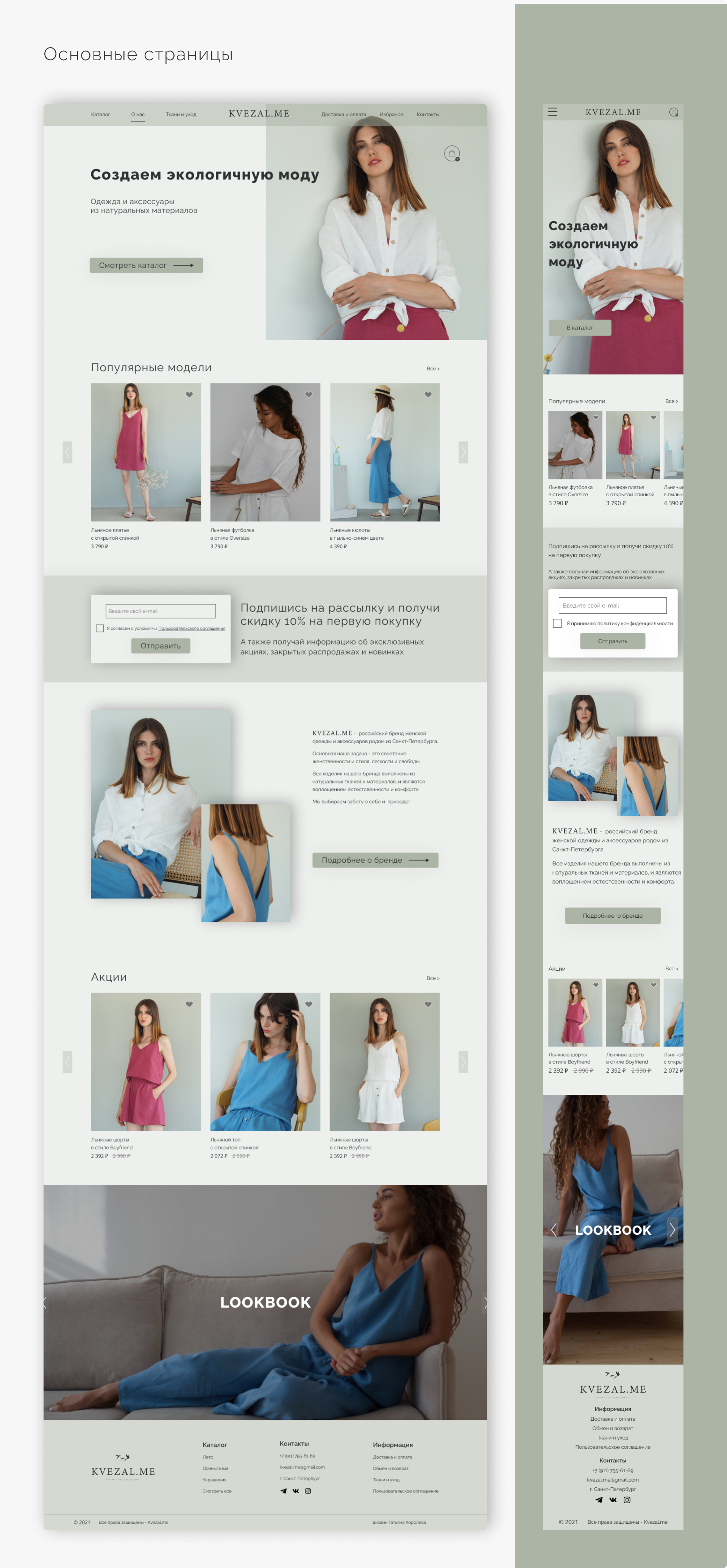
Task: Open Instagram icon in desktop footer
Action: pos(308,1491)
